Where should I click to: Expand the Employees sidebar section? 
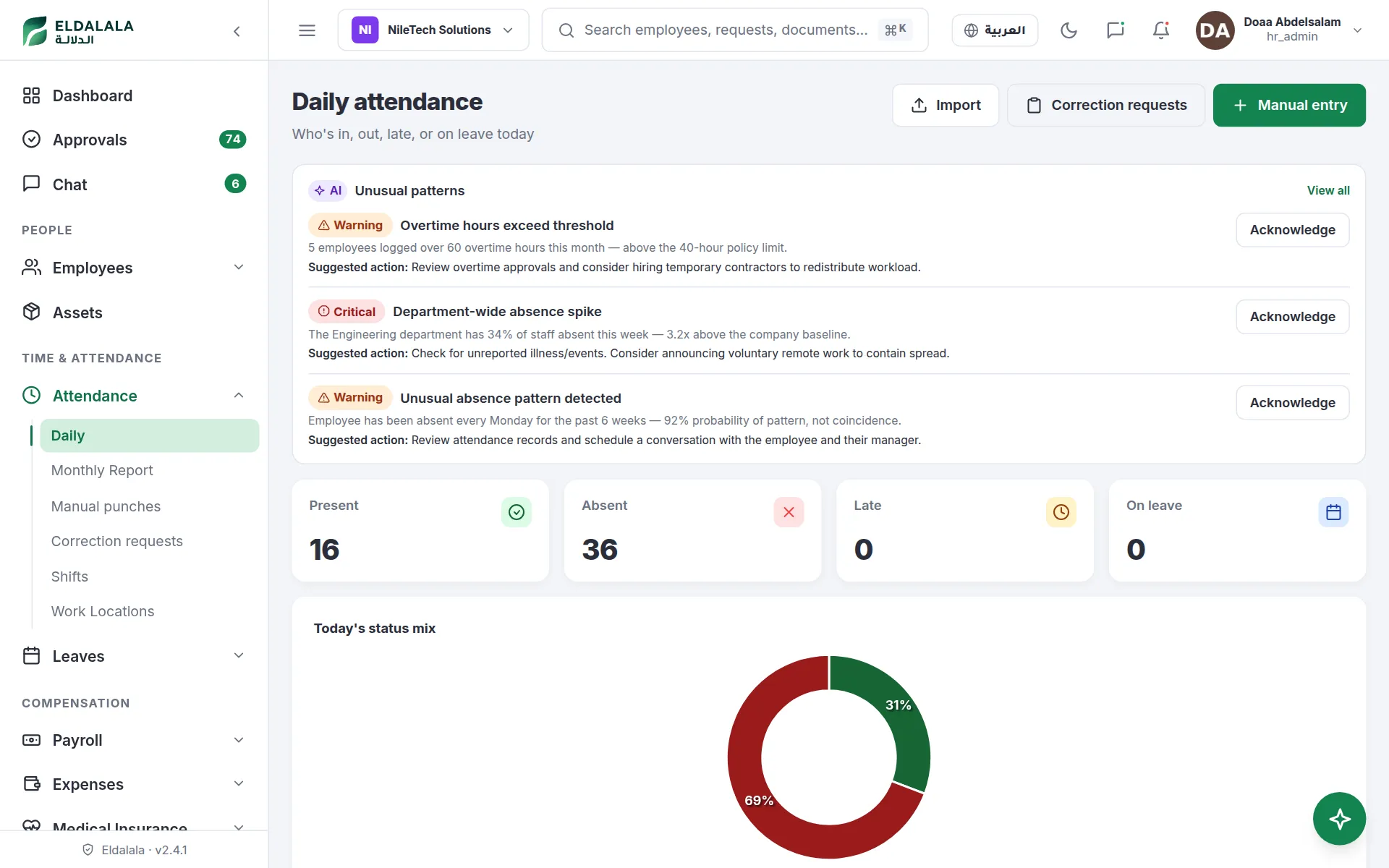click(134, 268)
